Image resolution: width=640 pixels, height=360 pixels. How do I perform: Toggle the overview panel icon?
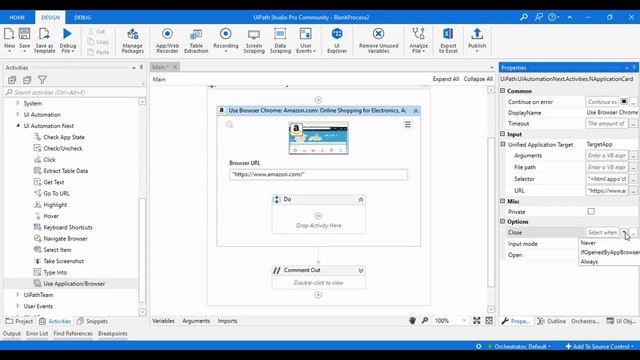pos(489,321)
